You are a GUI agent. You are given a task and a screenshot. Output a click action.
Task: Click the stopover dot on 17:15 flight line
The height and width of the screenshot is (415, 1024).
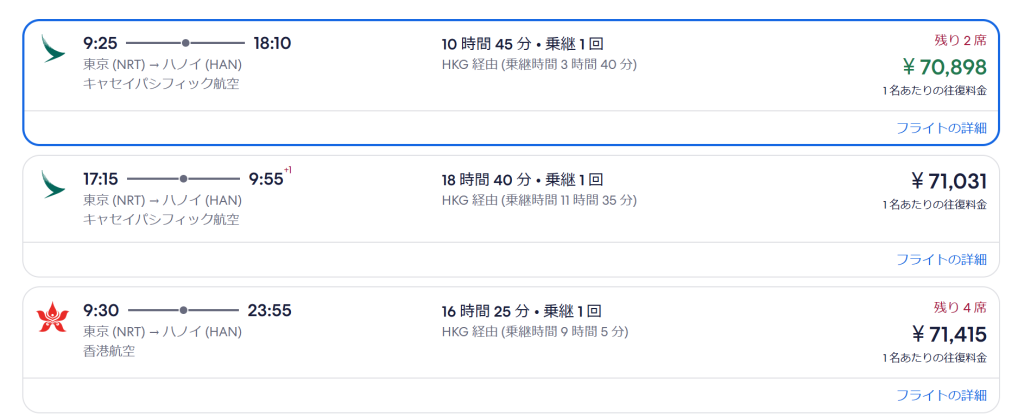(x=183, y=179)
